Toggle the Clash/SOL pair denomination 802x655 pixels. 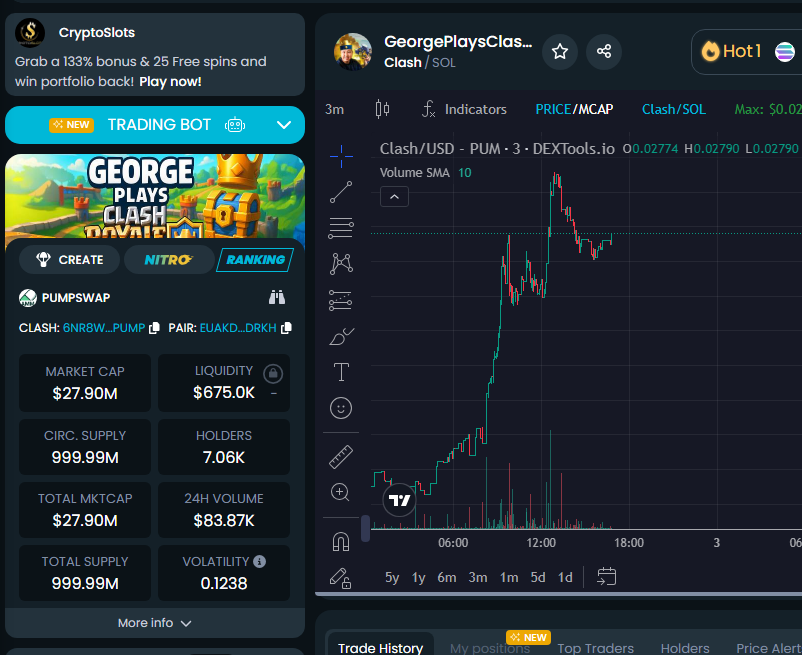point(674,109)
